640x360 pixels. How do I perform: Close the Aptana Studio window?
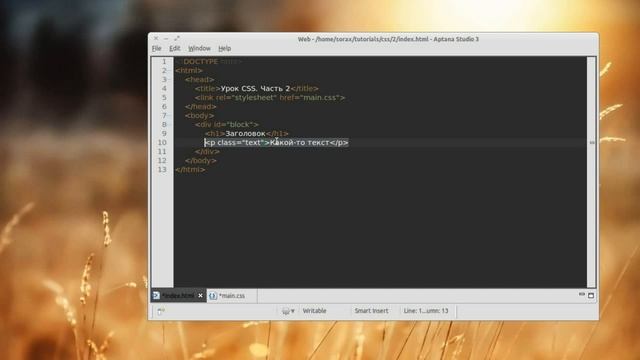[x=156, y=38]
